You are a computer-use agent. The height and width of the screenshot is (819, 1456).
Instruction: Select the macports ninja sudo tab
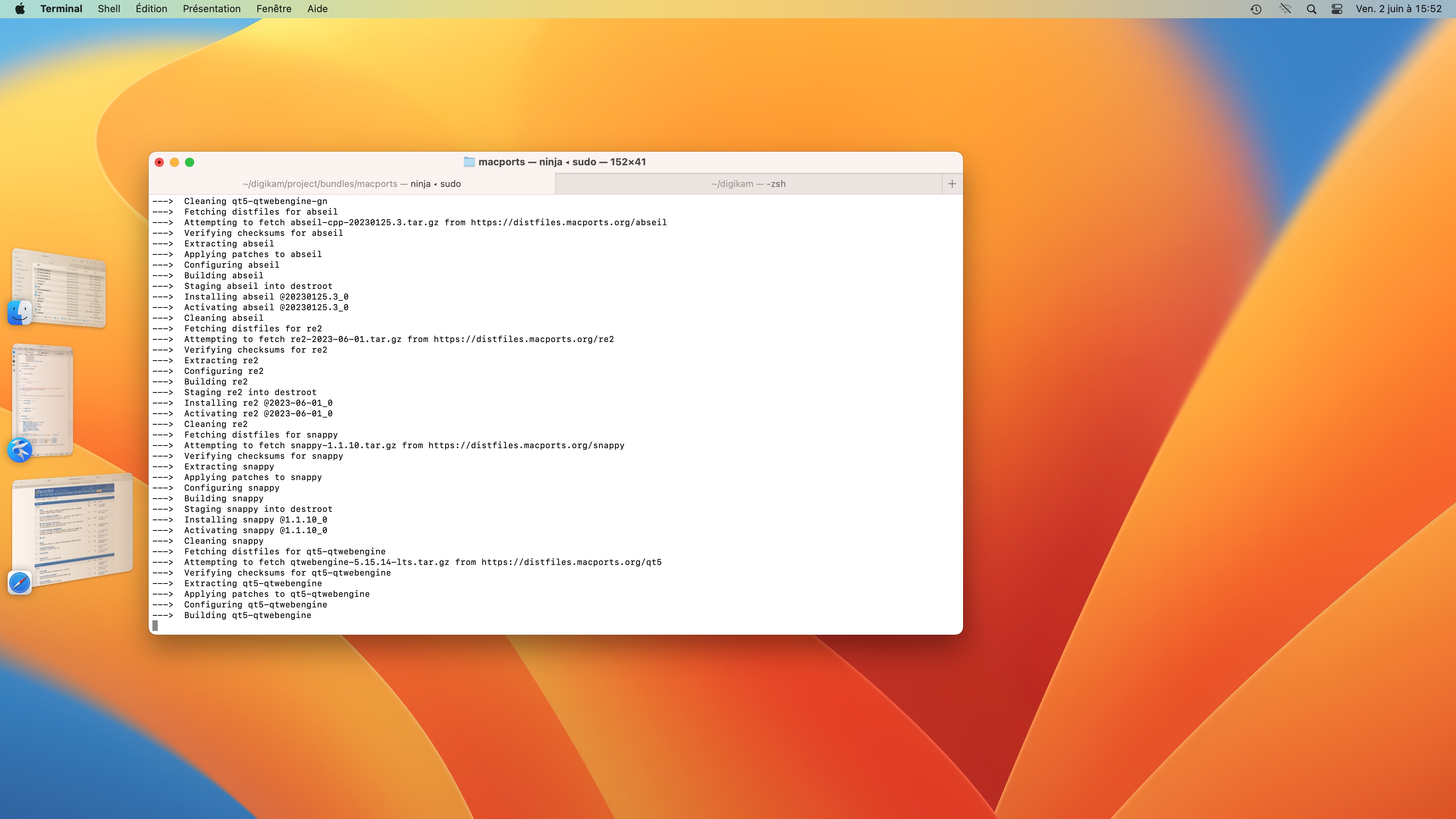(351, 184)
